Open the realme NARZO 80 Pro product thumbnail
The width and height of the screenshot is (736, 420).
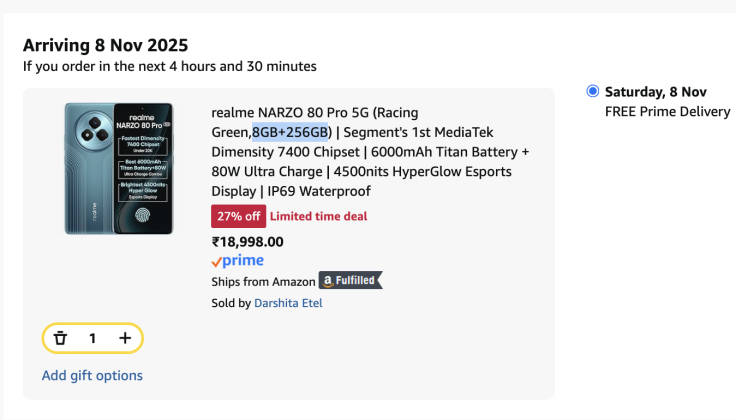click(x=119, y=168)
